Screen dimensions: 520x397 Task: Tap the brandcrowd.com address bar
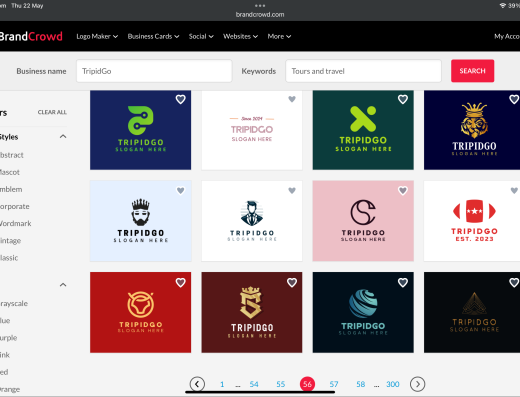pyautogui.click(x=260, y=14)
